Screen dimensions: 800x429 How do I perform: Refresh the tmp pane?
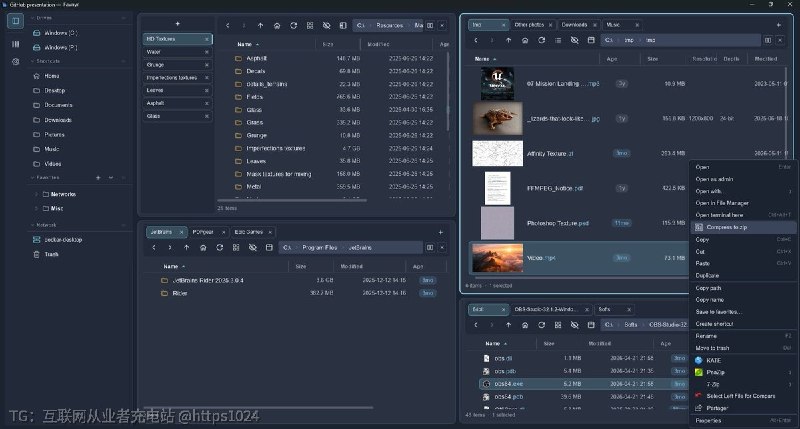point(541,40)
